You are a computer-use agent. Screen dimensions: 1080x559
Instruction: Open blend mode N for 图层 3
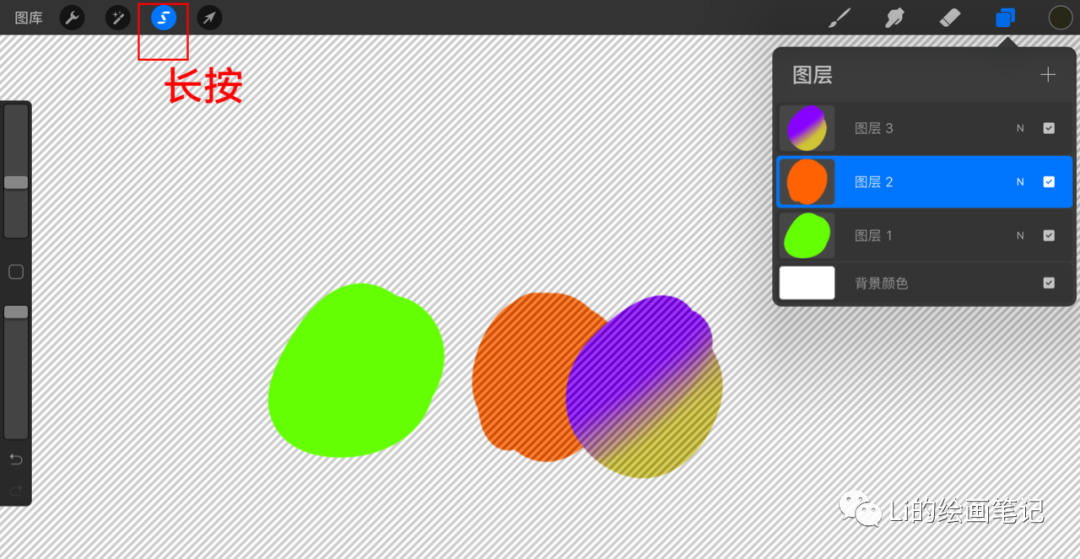1020,128
